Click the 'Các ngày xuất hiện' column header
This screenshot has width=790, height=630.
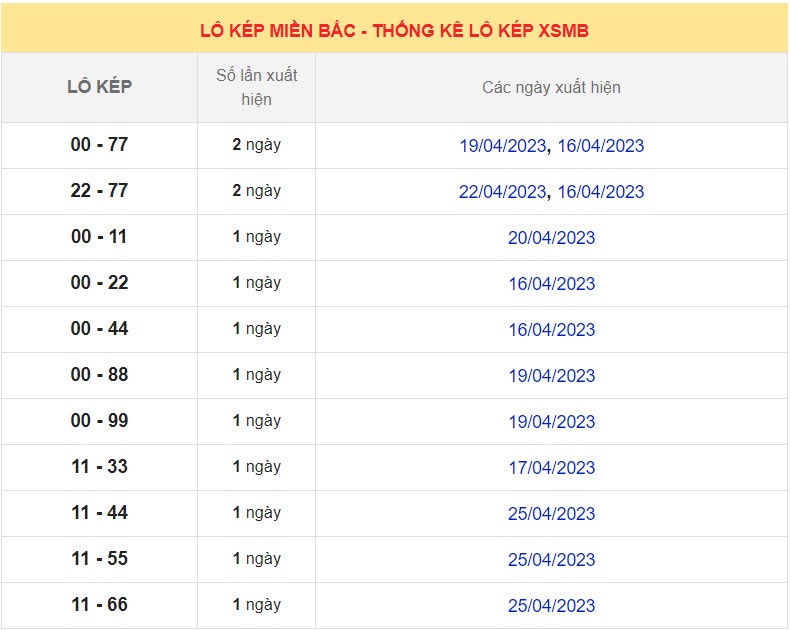551,87
